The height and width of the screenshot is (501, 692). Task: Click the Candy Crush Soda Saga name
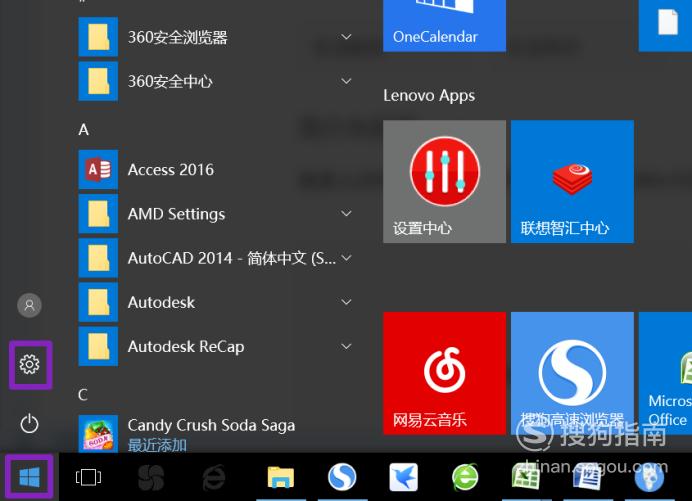pyautogui.click(x=211, y=425)
